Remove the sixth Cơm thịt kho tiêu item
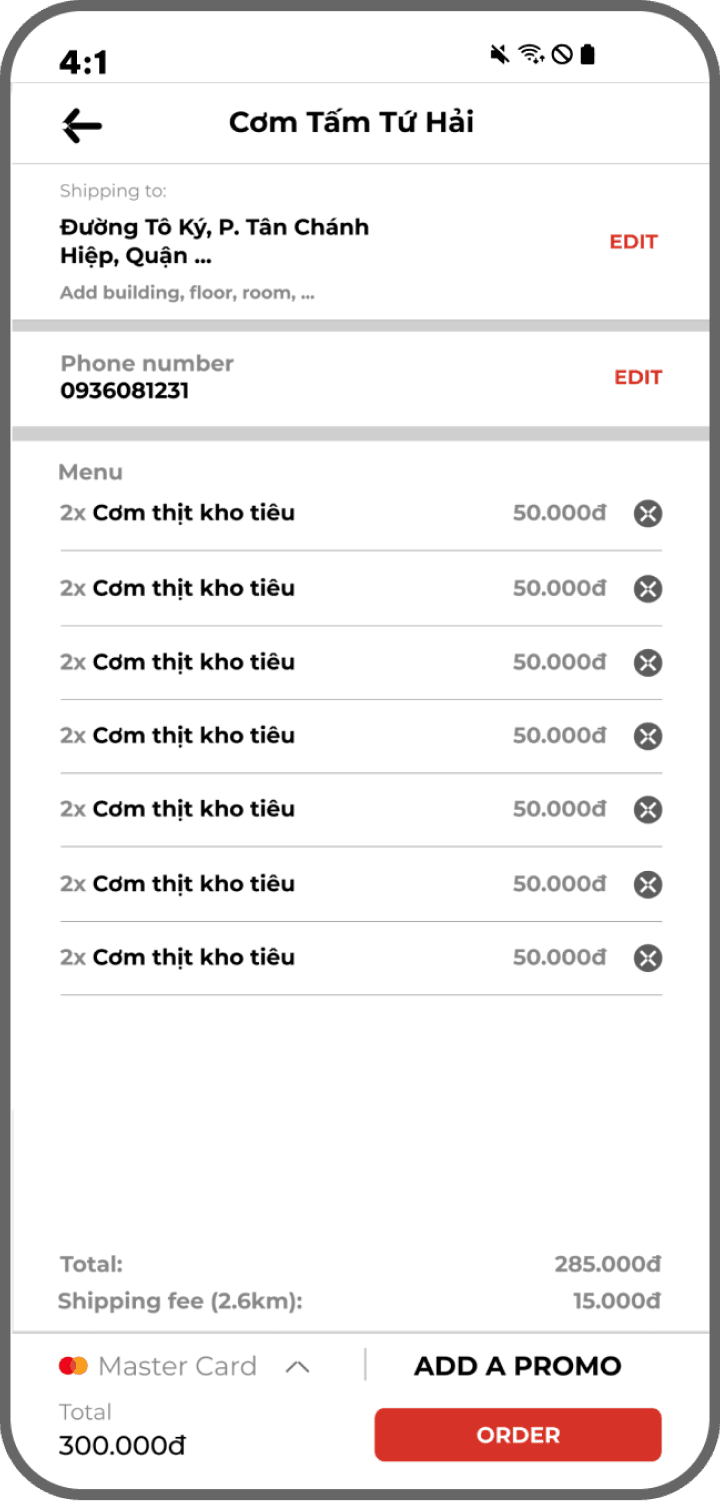Screen dimensions: 720x1501 point(648,884)
